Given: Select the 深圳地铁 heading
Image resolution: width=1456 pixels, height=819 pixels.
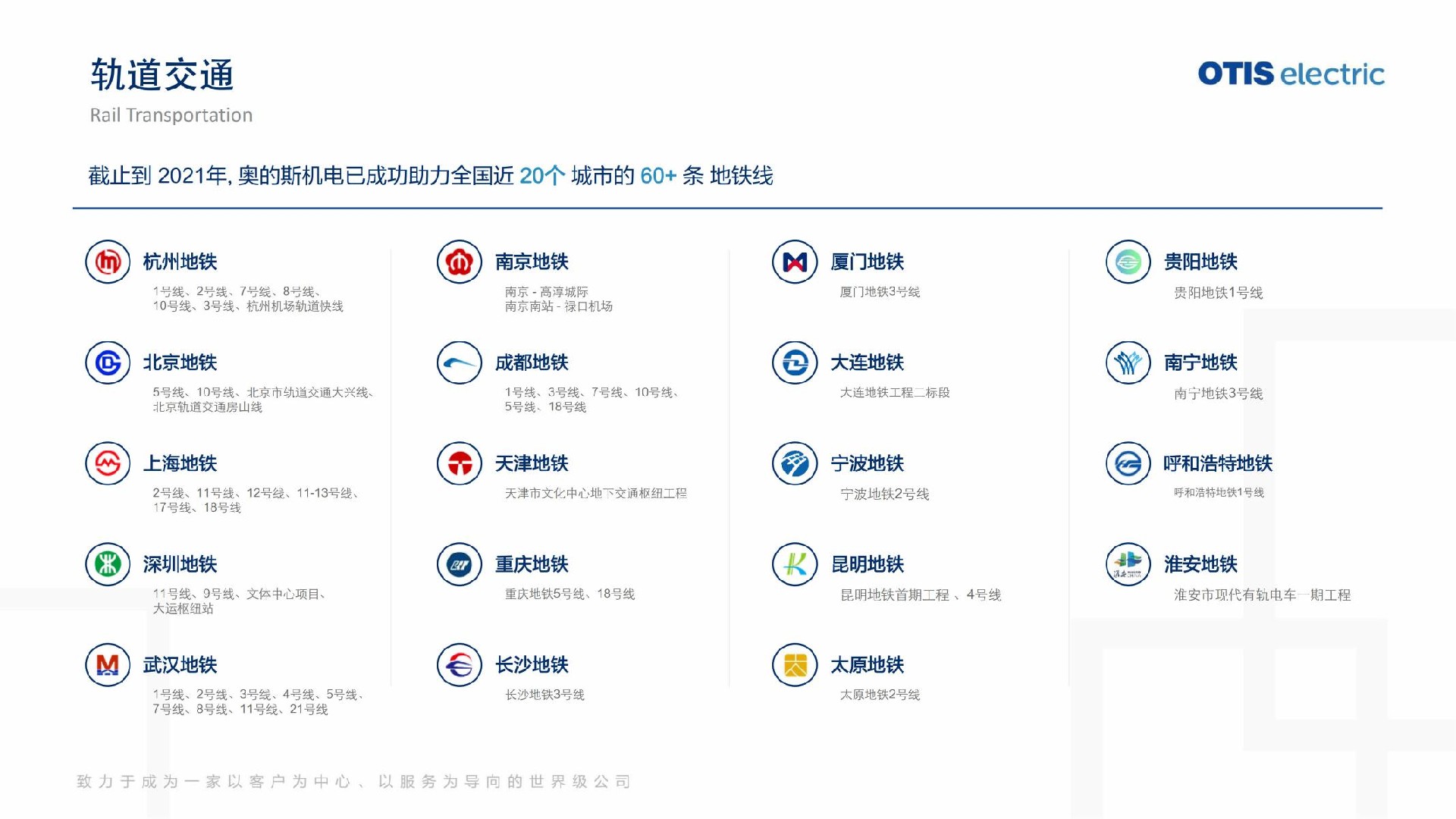Looking at the screenshot, I should tap(180, 564).
